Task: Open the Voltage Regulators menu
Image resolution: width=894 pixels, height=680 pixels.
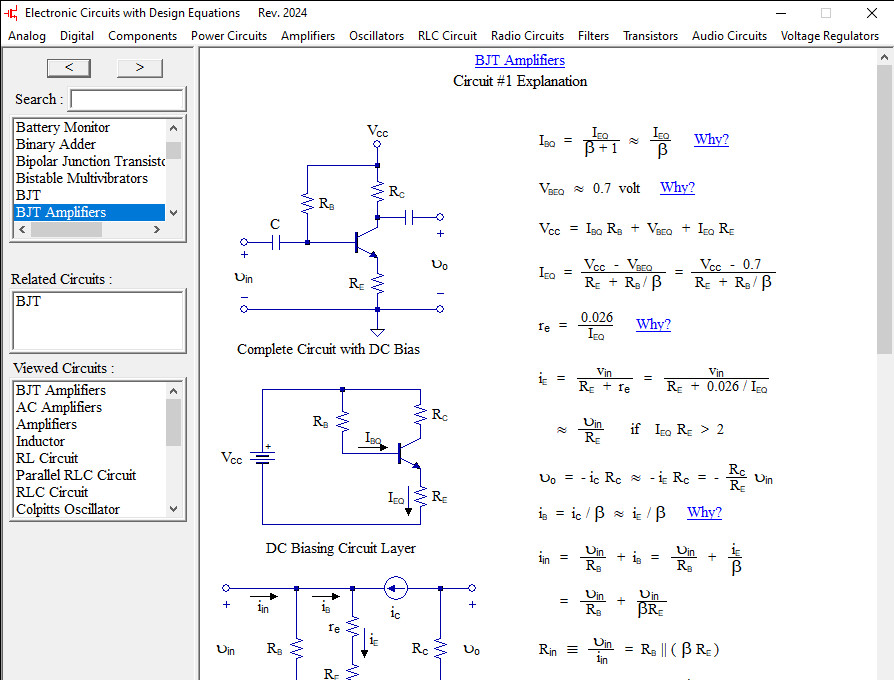Action: [x=830, y=36]
